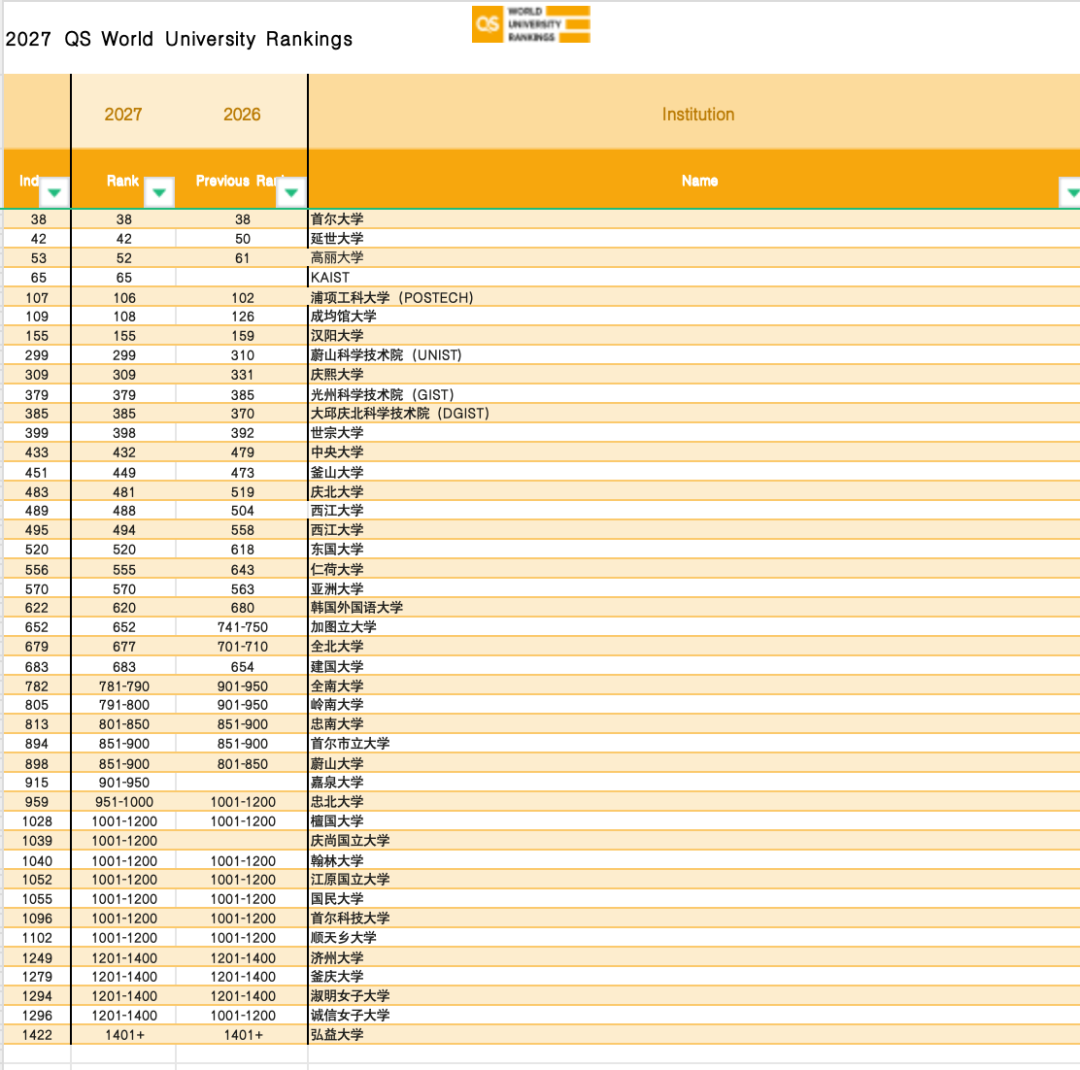Select the cell '忠南大学'

(x=694, y=724)
